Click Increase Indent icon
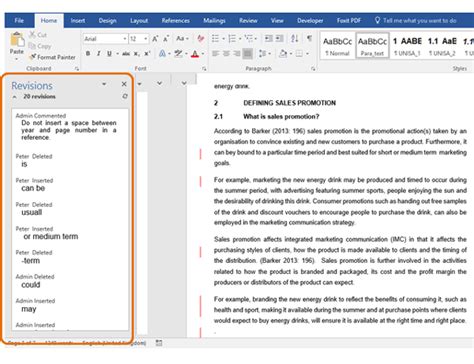 tap(280, 39)
